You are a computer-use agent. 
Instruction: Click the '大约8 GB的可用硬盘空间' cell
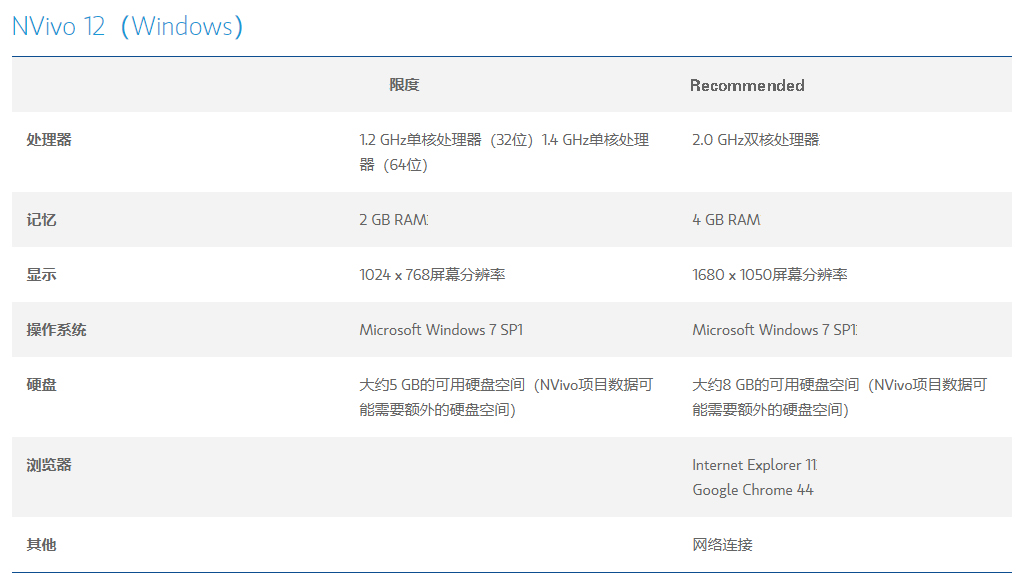pyautogui.click(x=840, y=397)
